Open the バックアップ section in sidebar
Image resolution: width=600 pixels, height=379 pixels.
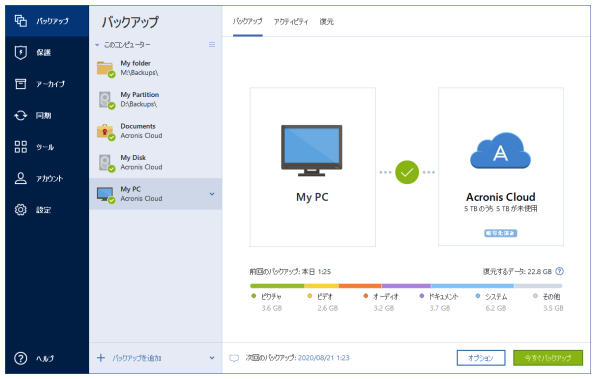point(47,21)
